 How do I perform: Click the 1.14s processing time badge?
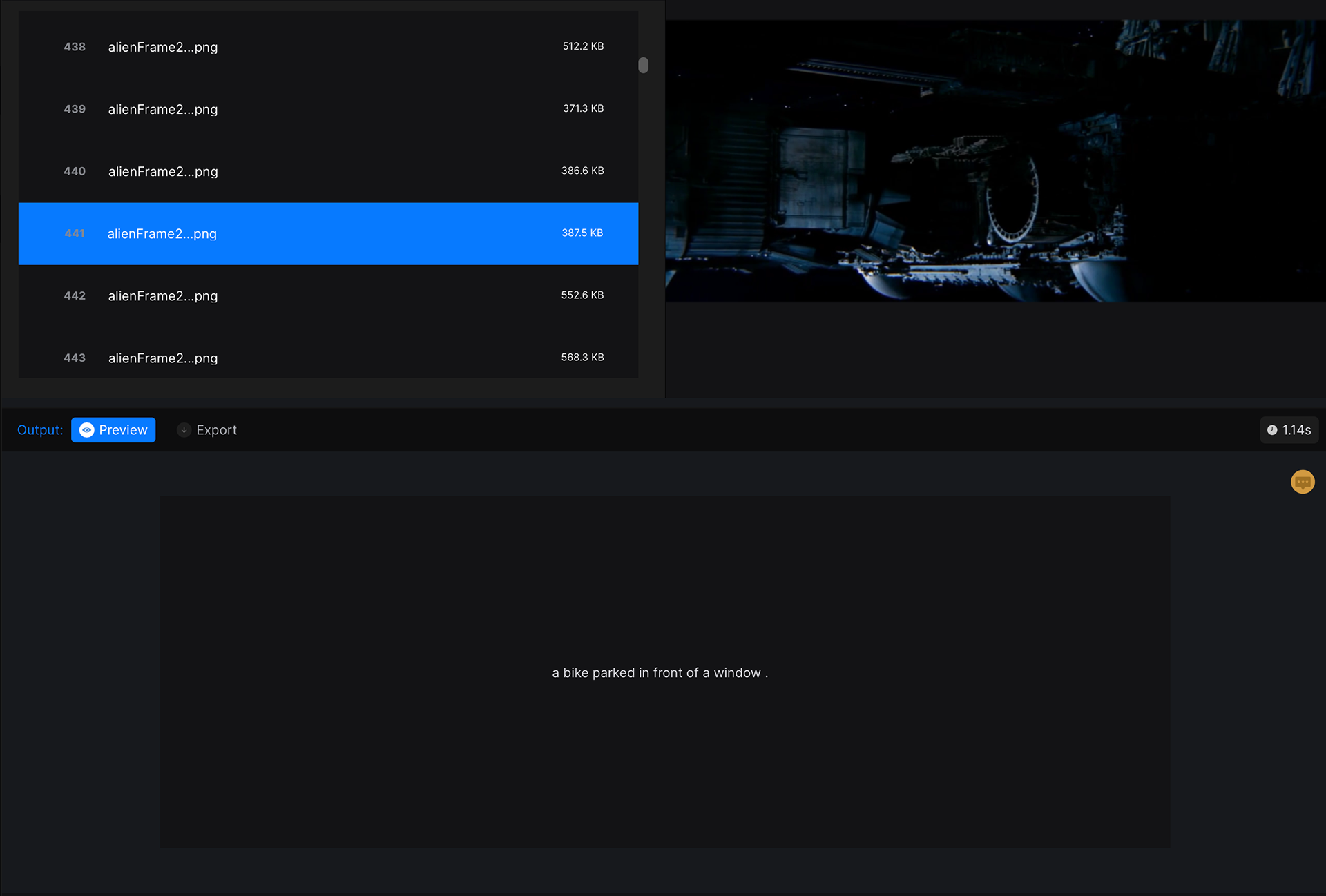(x=1289, y=430)
